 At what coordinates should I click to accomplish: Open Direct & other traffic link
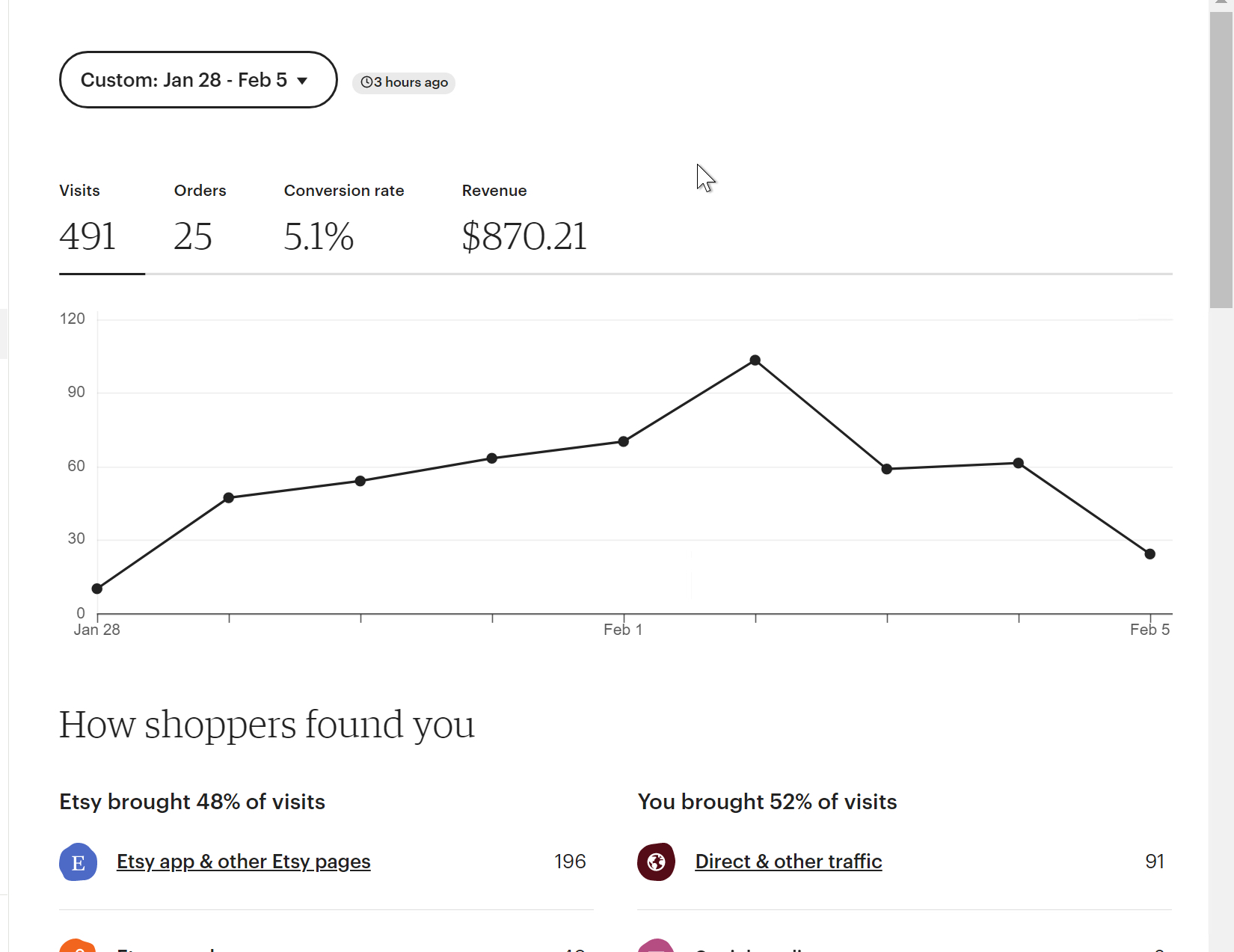[x=788, y=862]
